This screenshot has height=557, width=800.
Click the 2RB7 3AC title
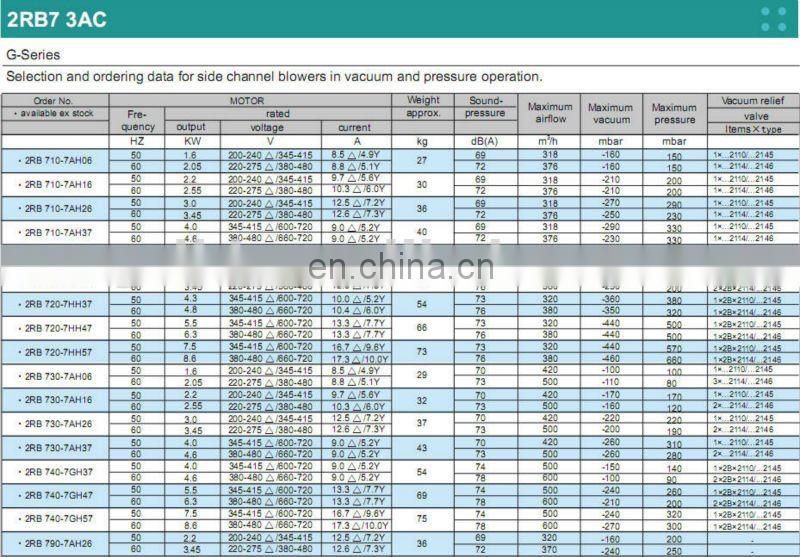click(56, 19)
